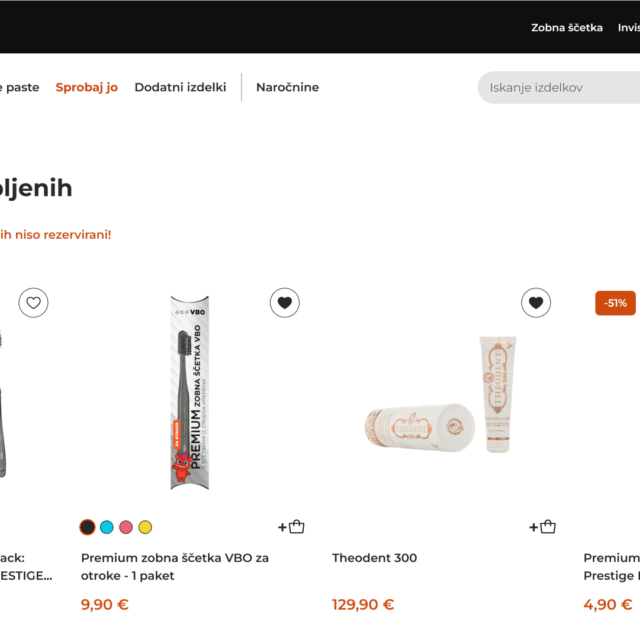
Task: Unfavorite the Theodent 300 heart icon
Action: 536,303
